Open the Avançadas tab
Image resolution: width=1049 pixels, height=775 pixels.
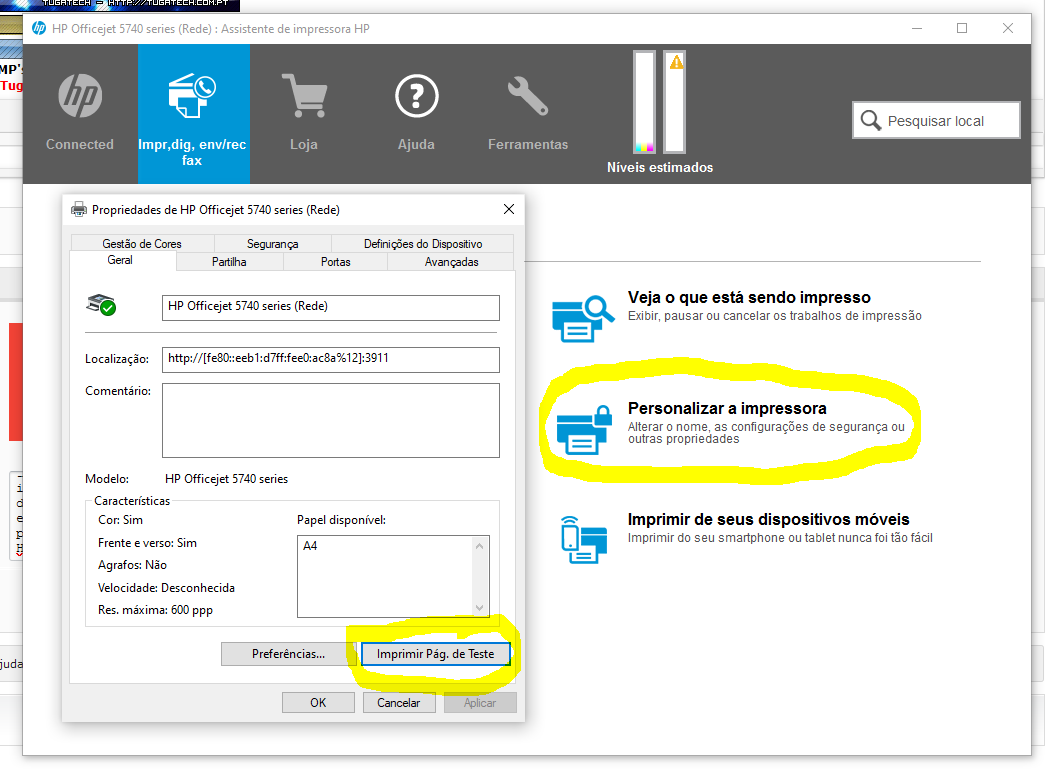[451, 262]
